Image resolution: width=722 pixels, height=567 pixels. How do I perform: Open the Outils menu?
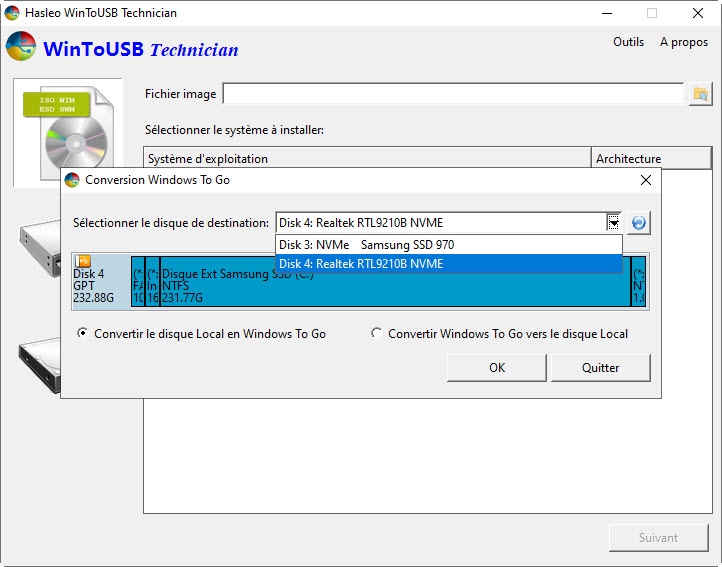[x=628, y=42]
